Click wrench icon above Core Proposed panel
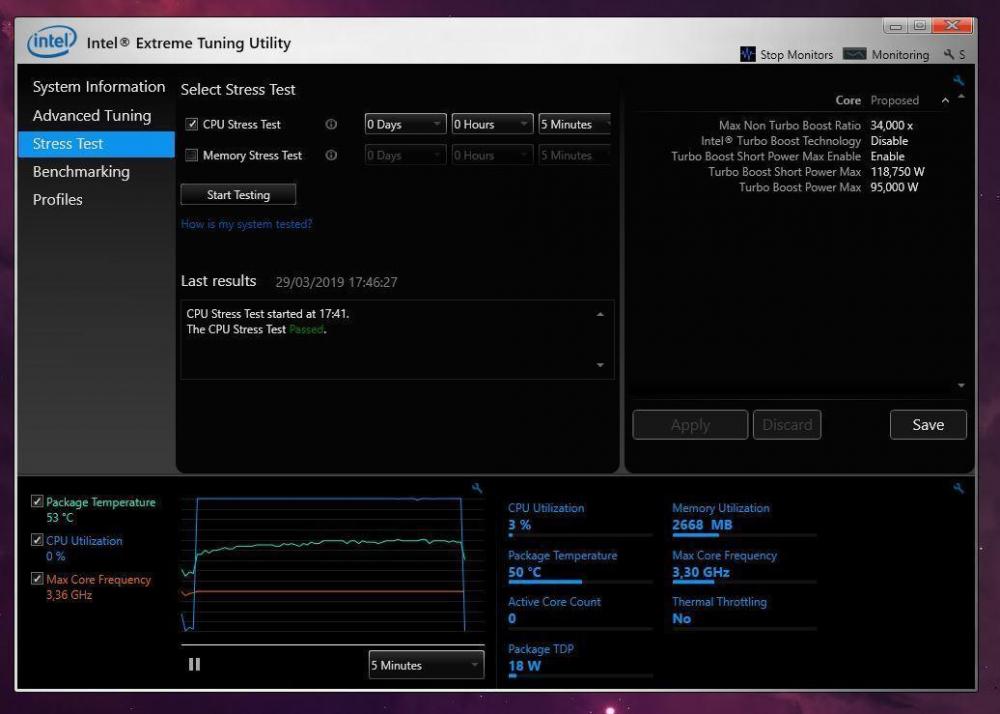Image resolution: width=1000 pixels, height=714 pixels. 958,81
